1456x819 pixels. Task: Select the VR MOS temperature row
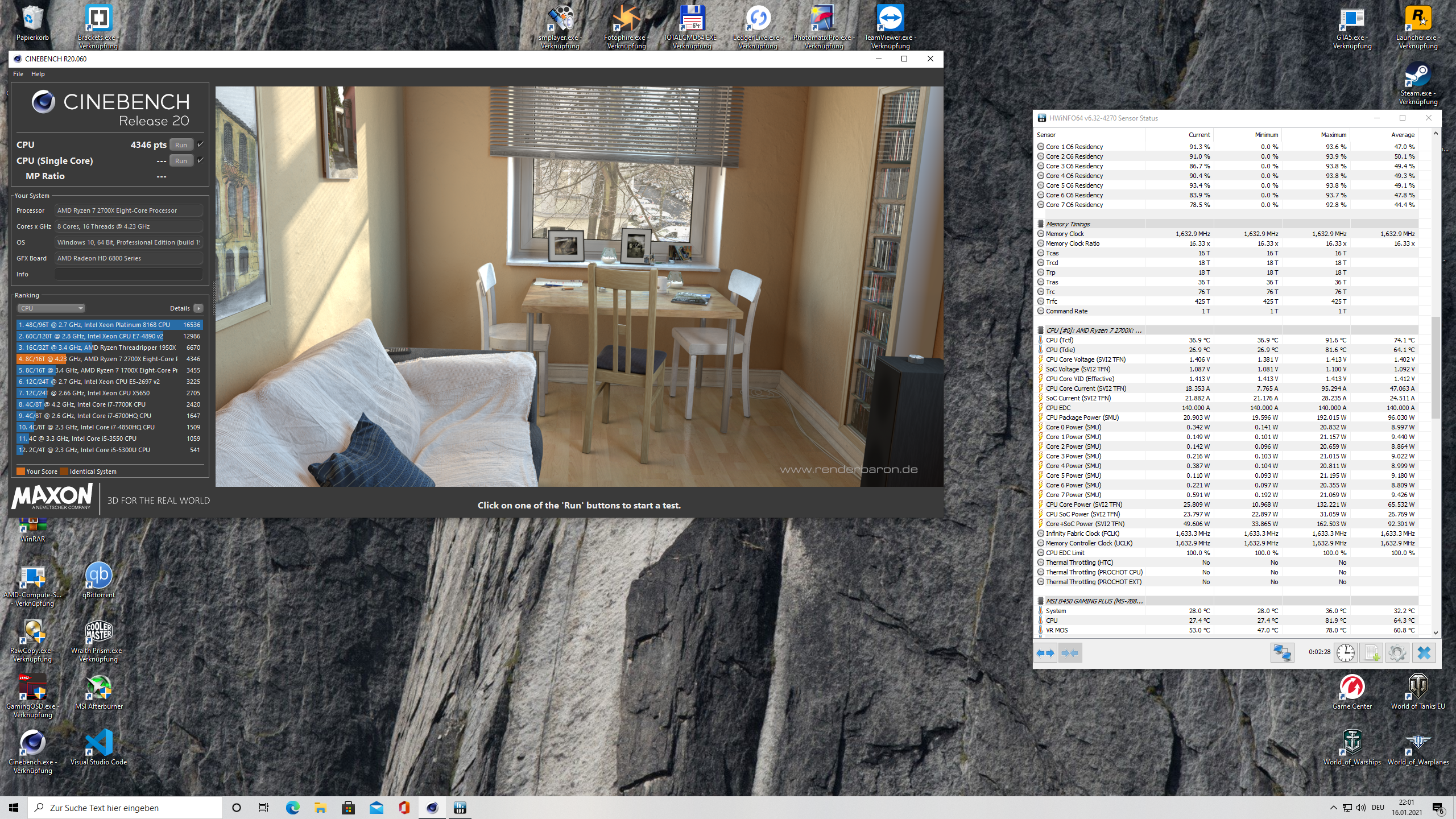1227,630
